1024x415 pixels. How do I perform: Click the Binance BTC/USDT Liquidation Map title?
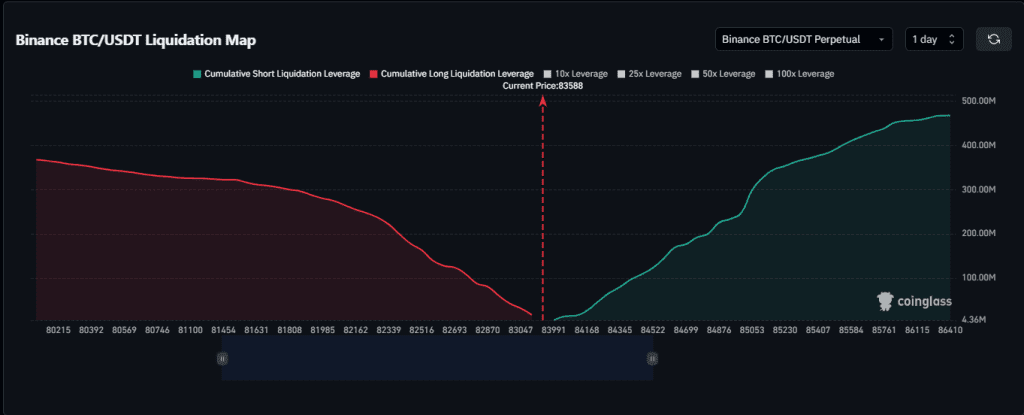click(136, 41)
